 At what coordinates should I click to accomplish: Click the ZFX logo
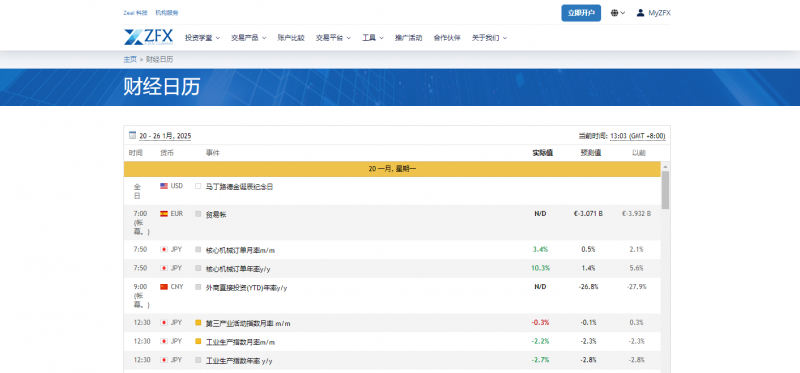148,37
